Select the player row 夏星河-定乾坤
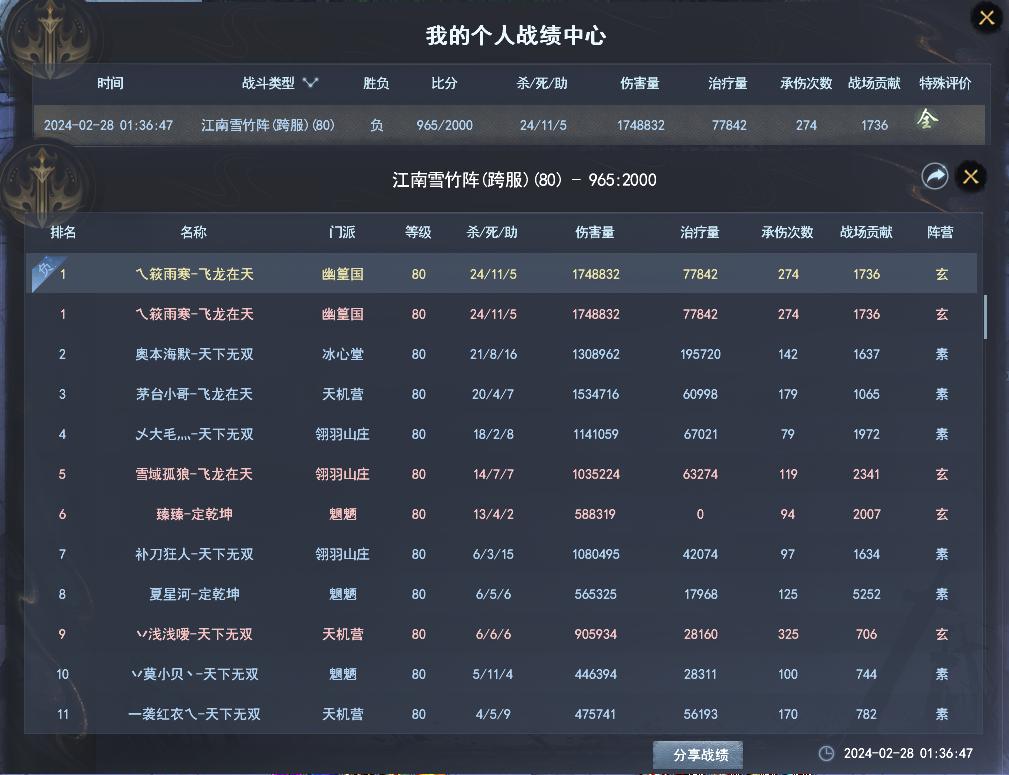Screen dimensions: 1009x775 [x=501, y=593]
